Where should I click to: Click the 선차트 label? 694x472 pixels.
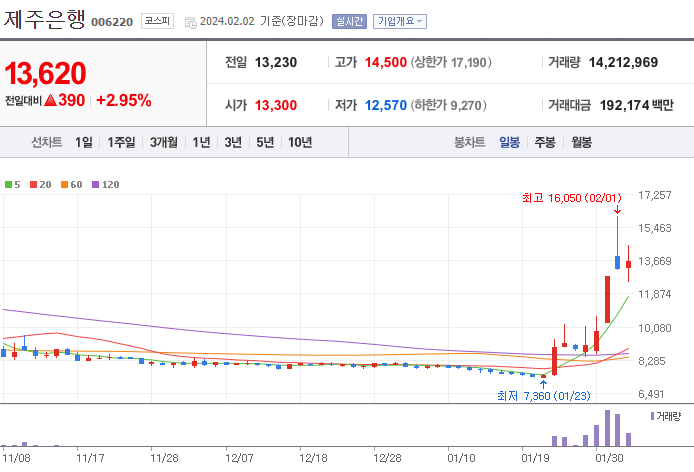[46, 142]
